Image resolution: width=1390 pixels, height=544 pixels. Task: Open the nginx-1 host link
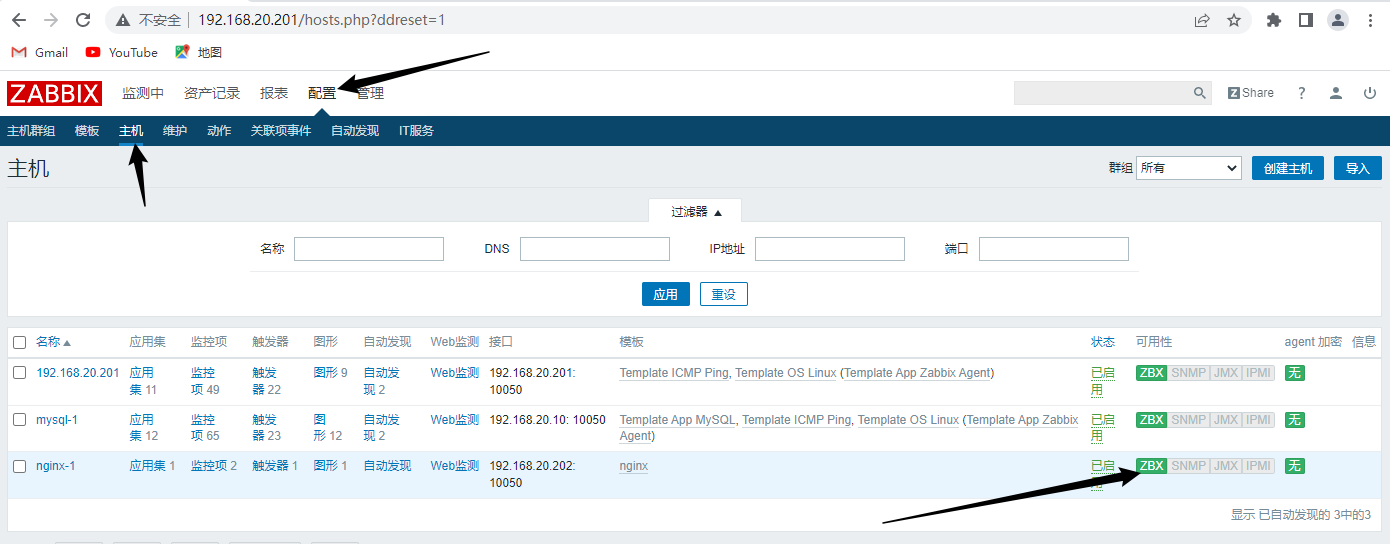pos(56,466)
